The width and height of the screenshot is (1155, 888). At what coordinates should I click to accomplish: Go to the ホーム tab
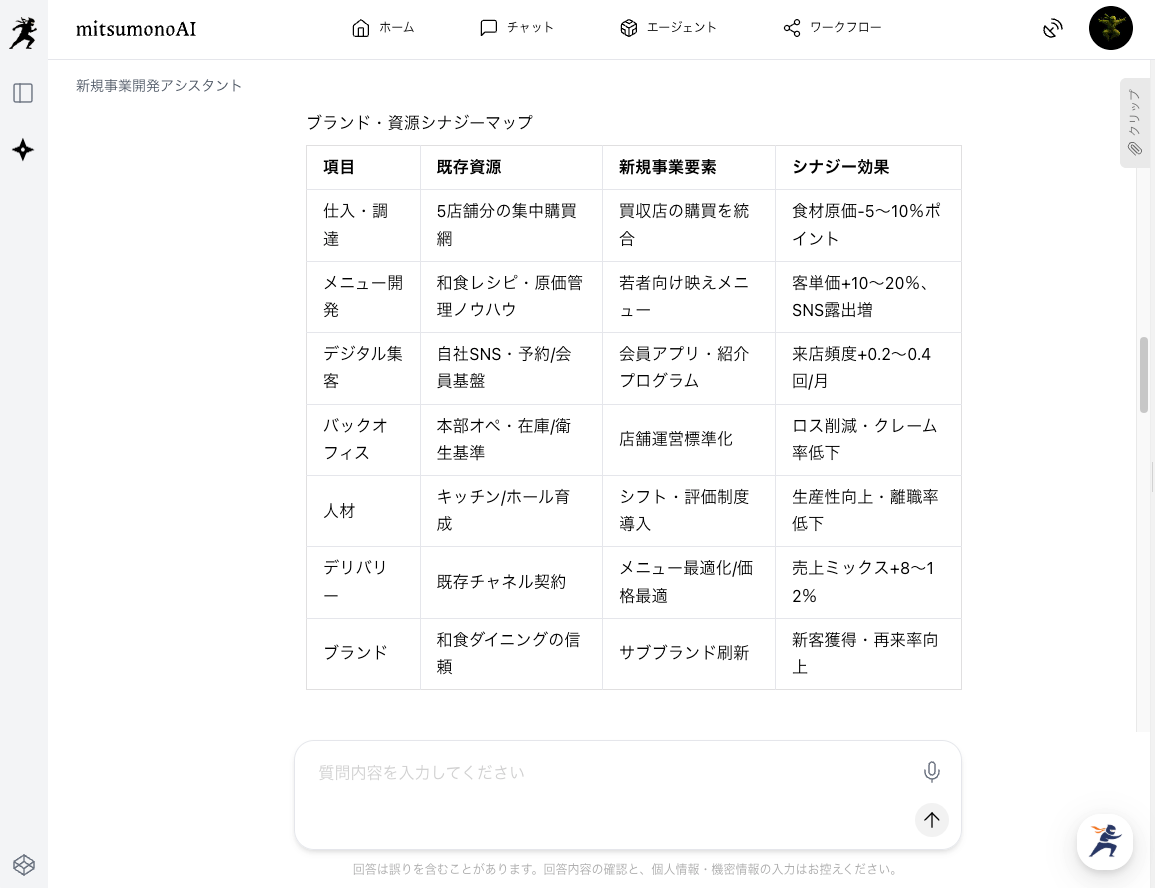[383, 28]
